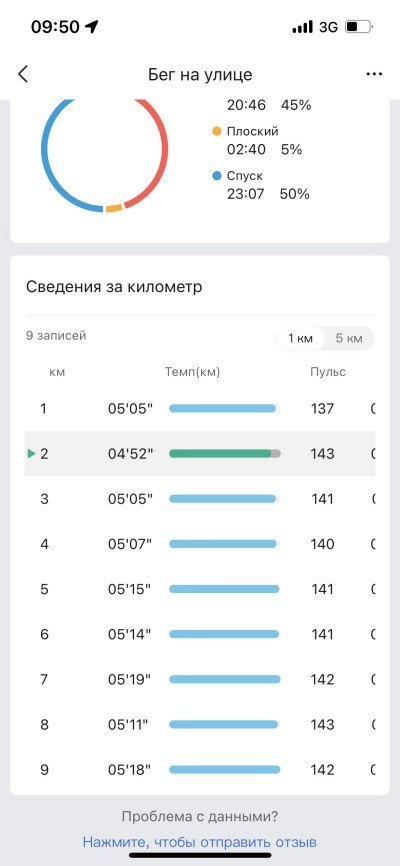Select the kilometer 5 row with 05'15"
Screen dimensions: 400x866
coord(200,589)
